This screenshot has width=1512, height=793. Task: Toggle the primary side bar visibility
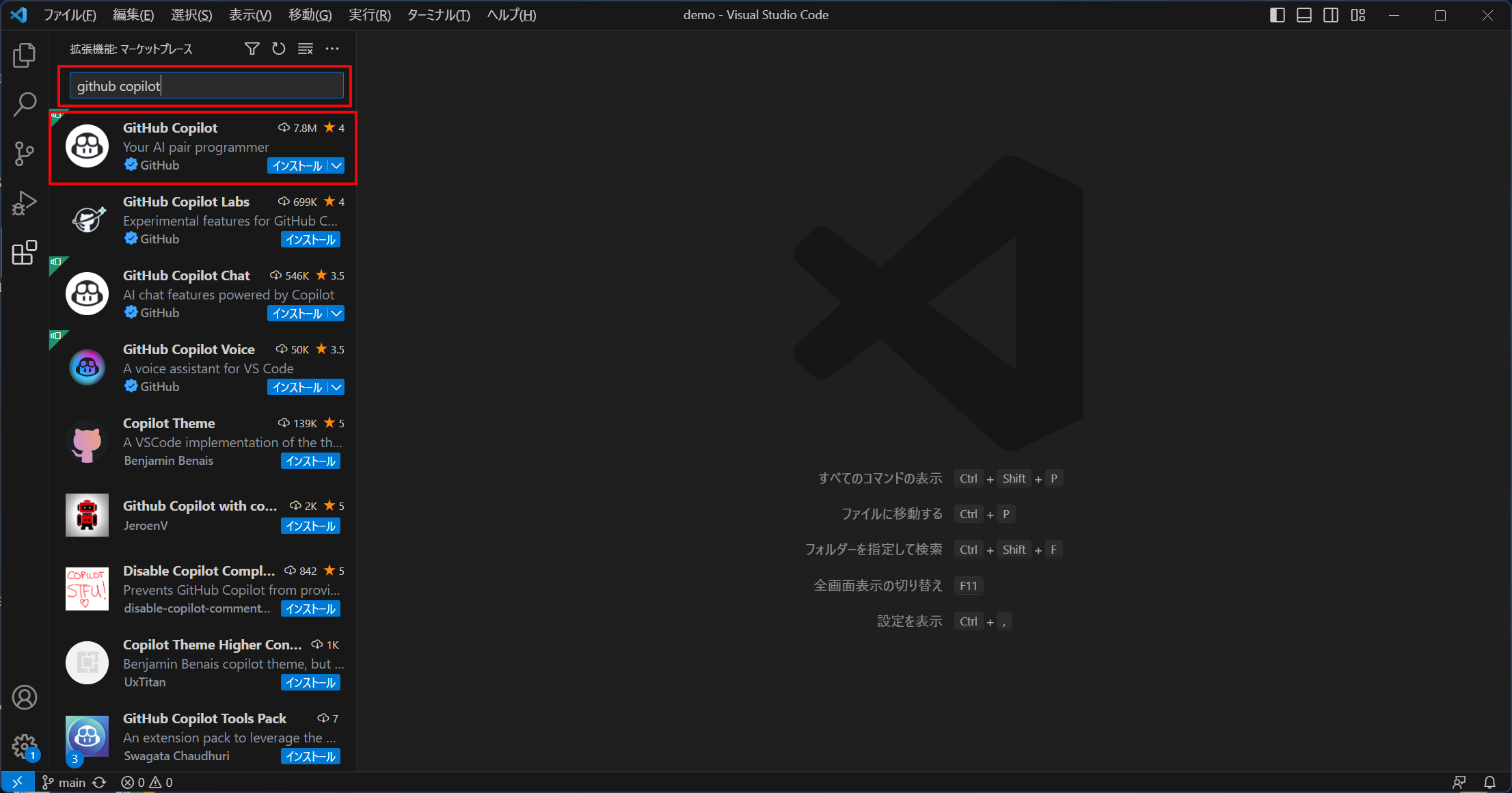click(x=1278, y=15)
